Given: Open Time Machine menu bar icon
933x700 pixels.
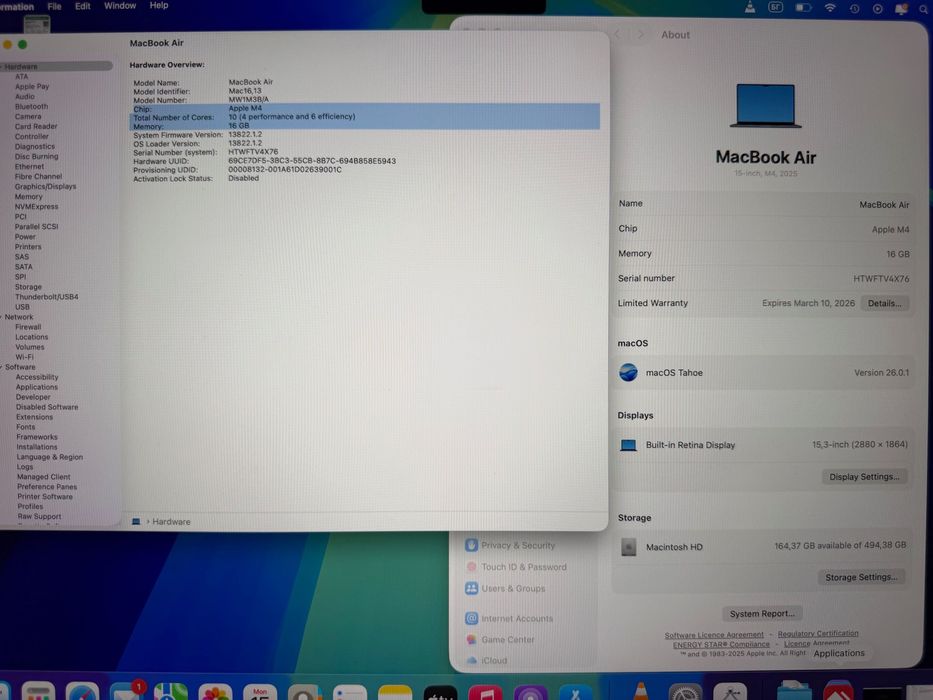Looking at the screenshot, I should click(854, 8).
